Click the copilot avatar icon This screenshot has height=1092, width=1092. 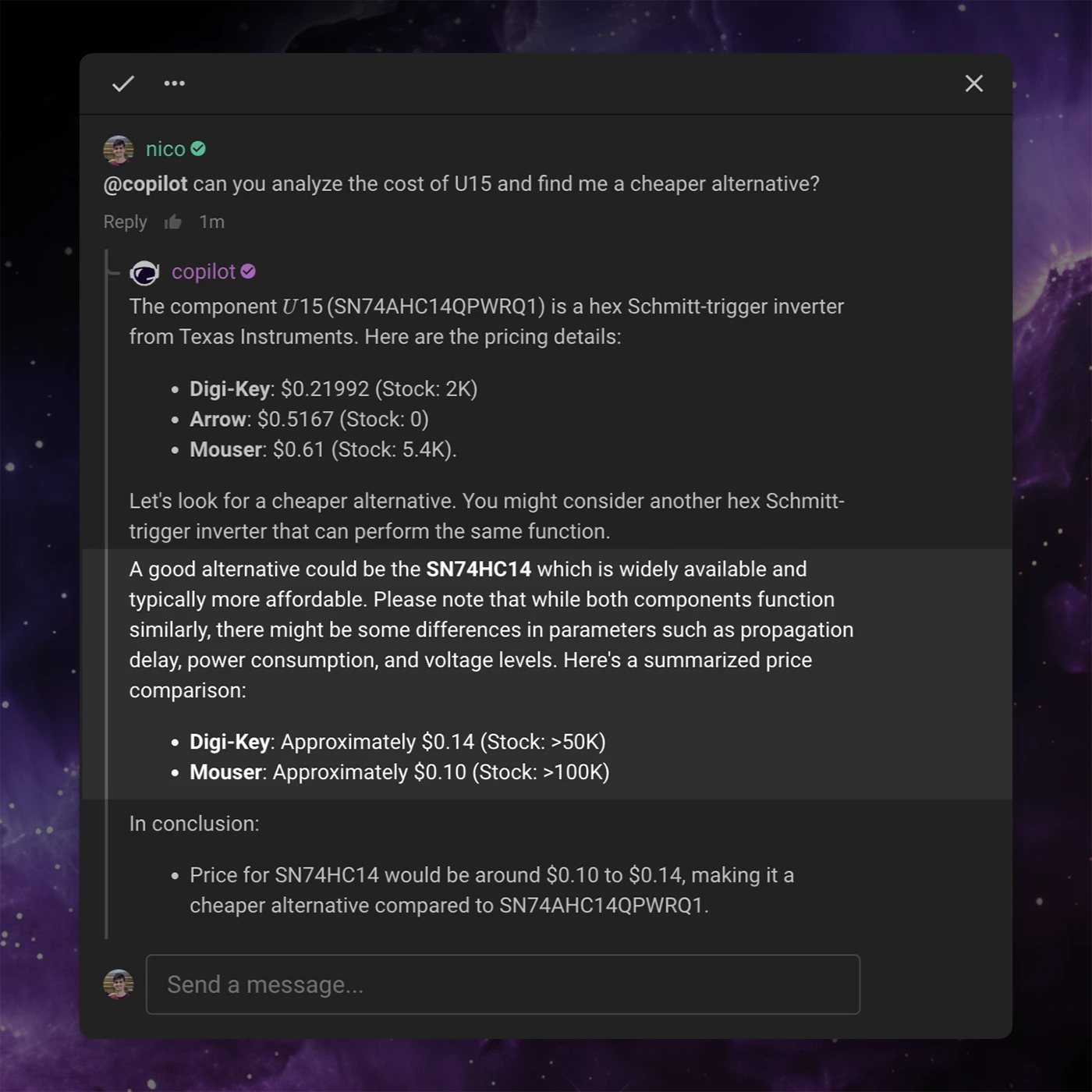tap(144, 273)
